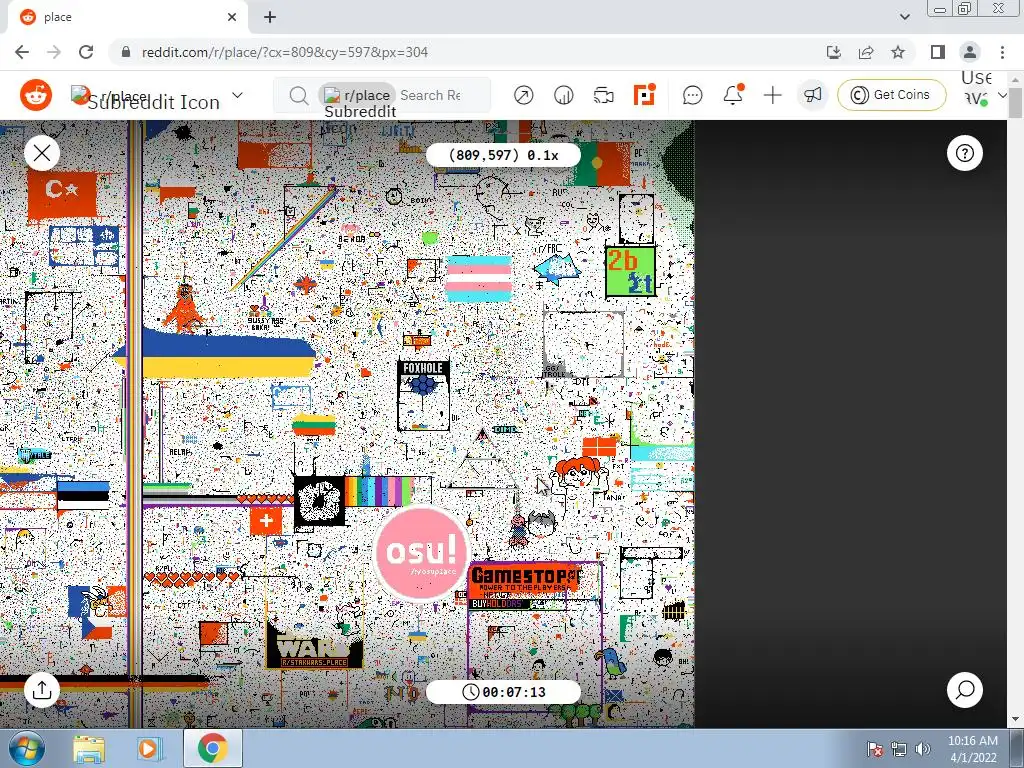The height and width of the screenshot is (768, 1024).
Task: Click the share canvas upload icon
Action: click(x=42, y=690)
